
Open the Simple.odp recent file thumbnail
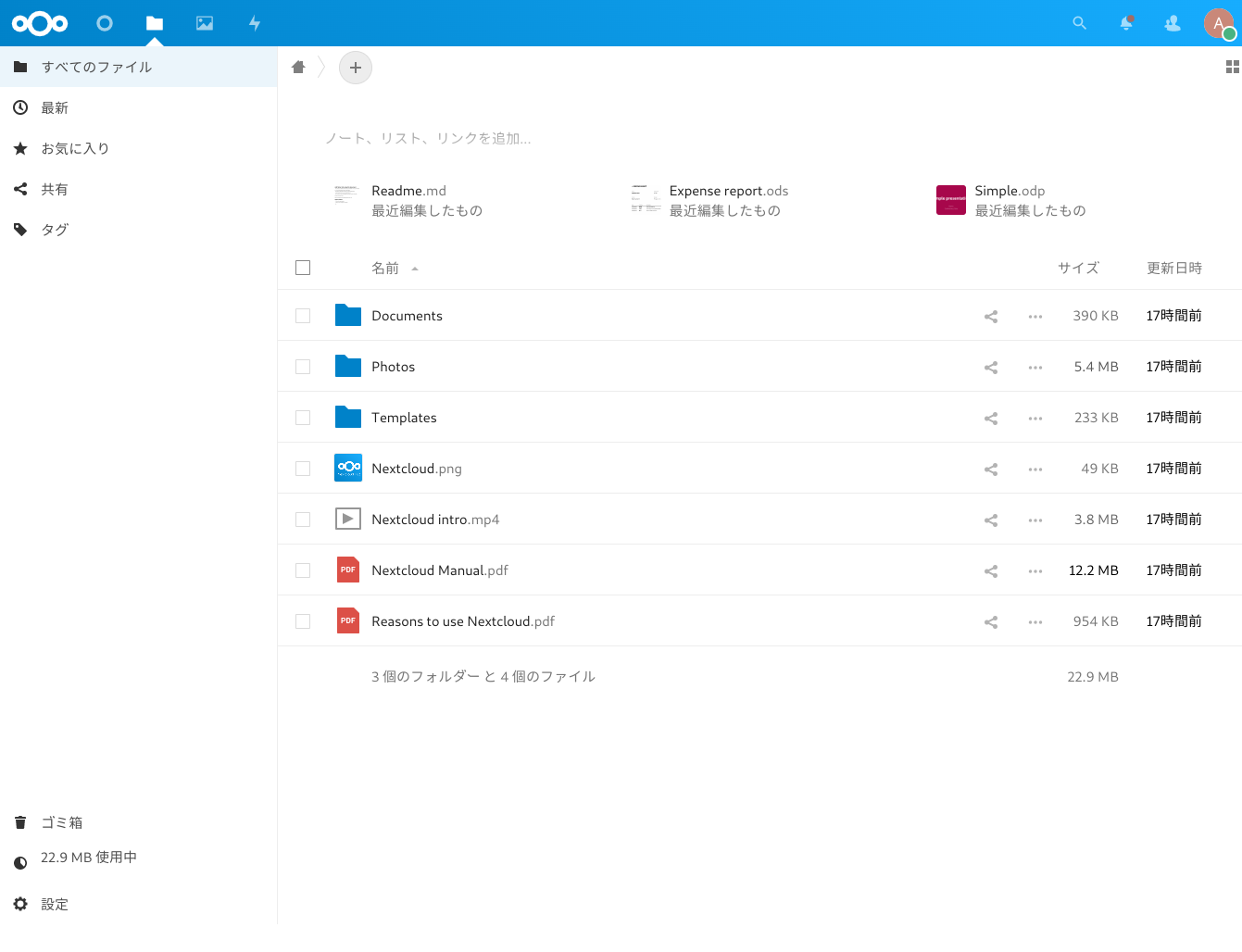tap(951, 200)
